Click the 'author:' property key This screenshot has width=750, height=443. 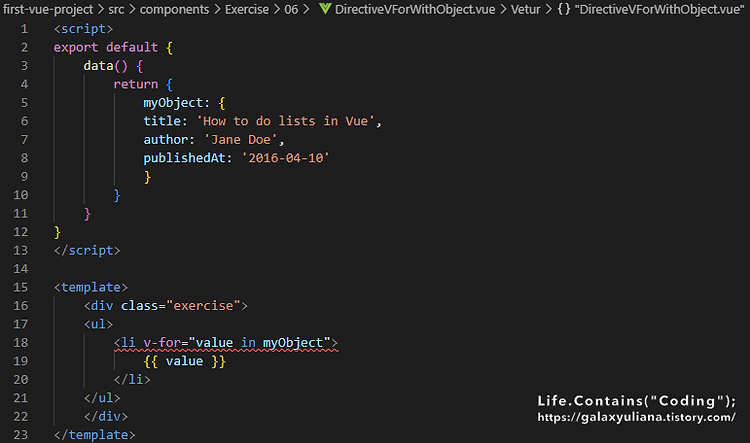click(x=169, y=140)
